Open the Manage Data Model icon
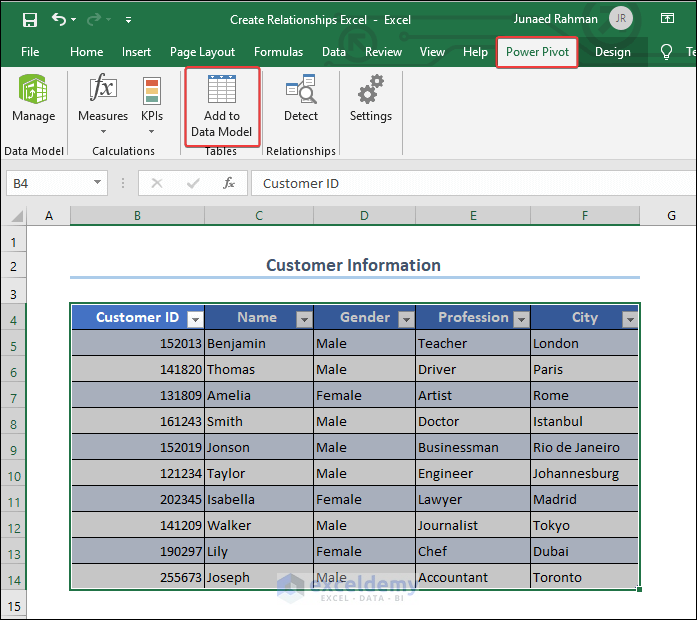 click(33, 91)
